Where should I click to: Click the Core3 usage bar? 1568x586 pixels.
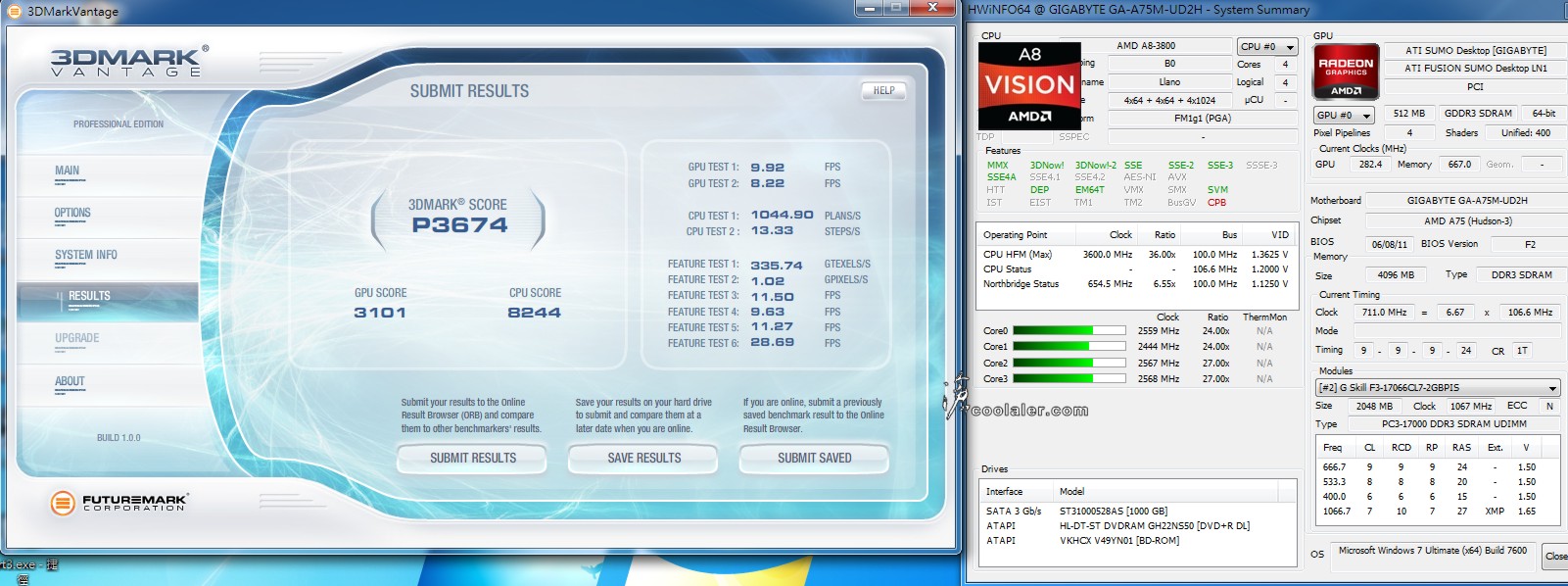tap(1069, 379)
